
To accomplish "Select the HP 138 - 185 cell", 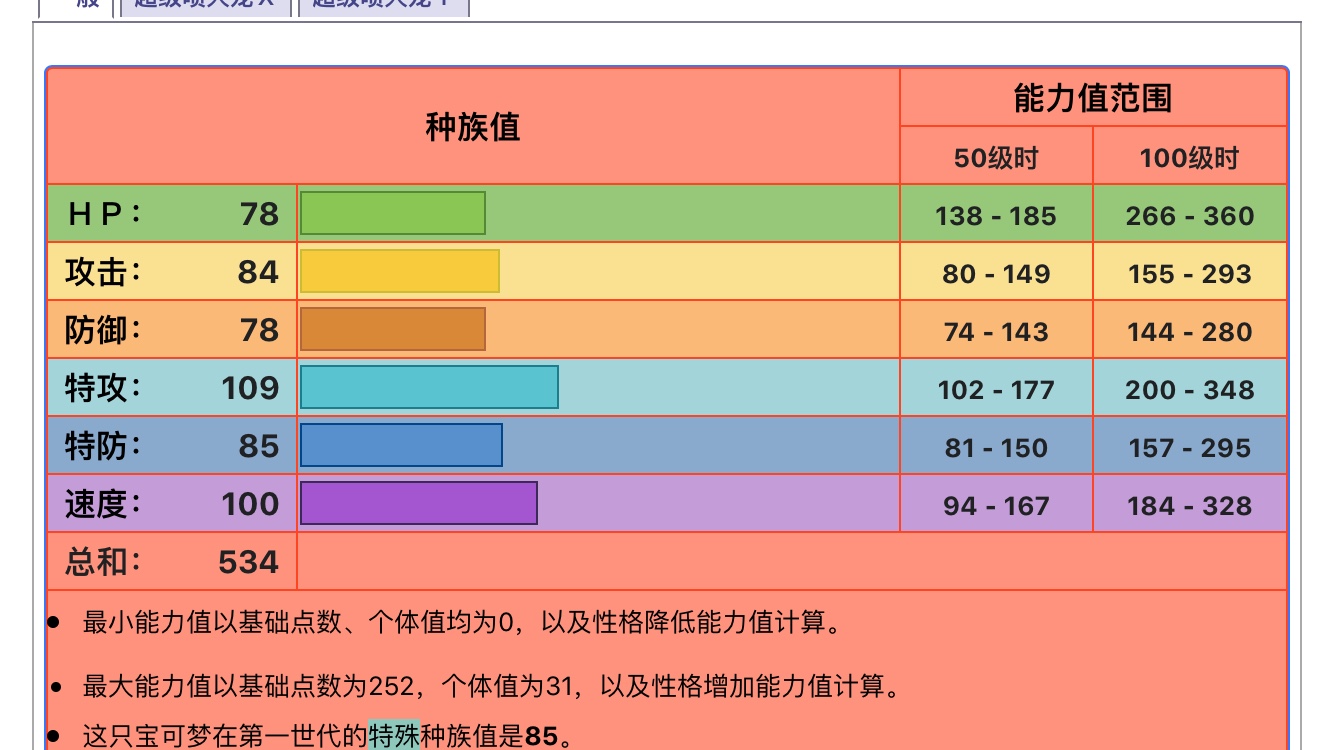I will coord(996,215).
